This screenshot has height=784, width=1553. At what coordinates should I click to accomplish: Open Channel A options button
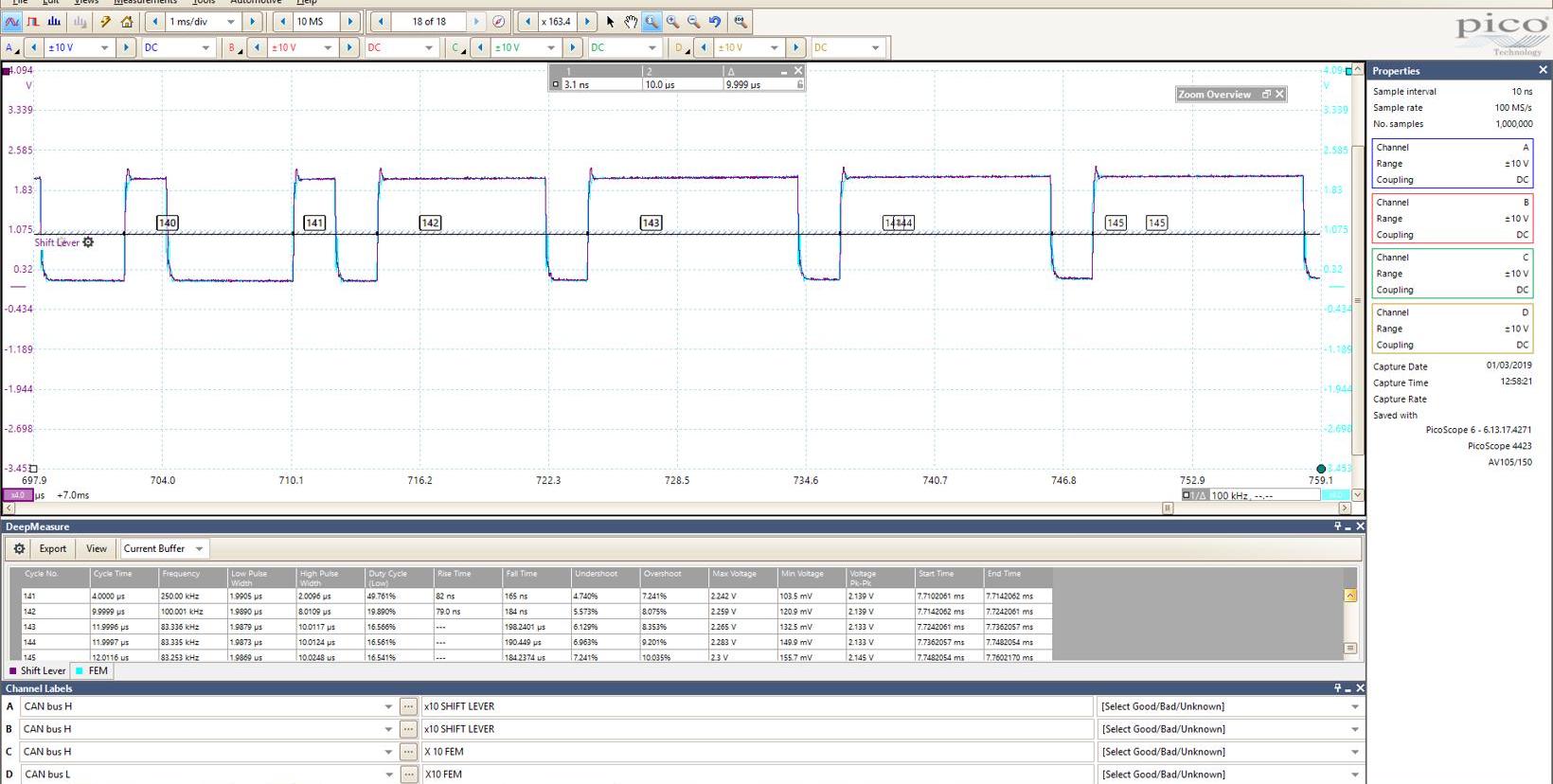[x=12, y=47]
